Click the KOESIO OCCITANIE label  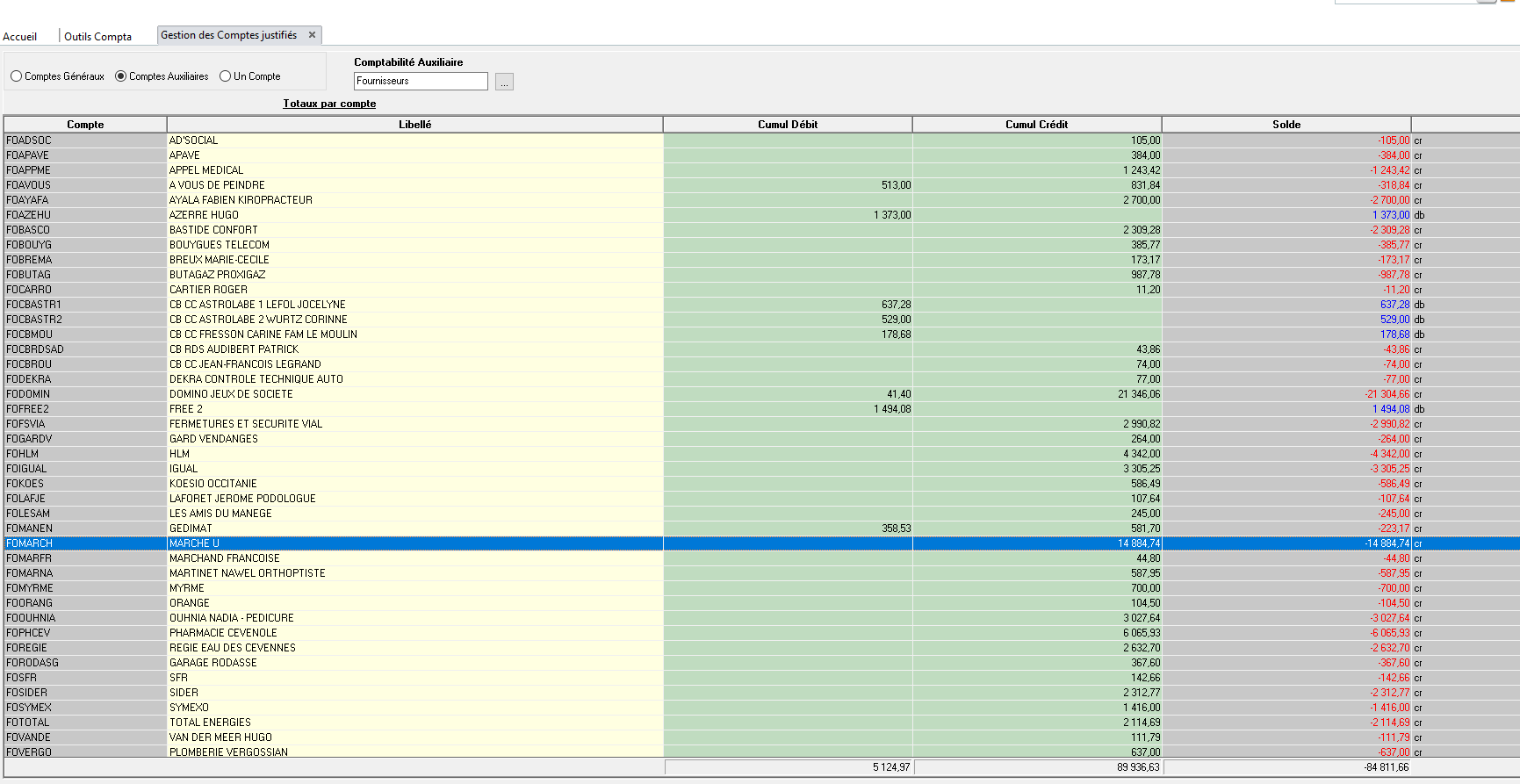coord(213,484)
